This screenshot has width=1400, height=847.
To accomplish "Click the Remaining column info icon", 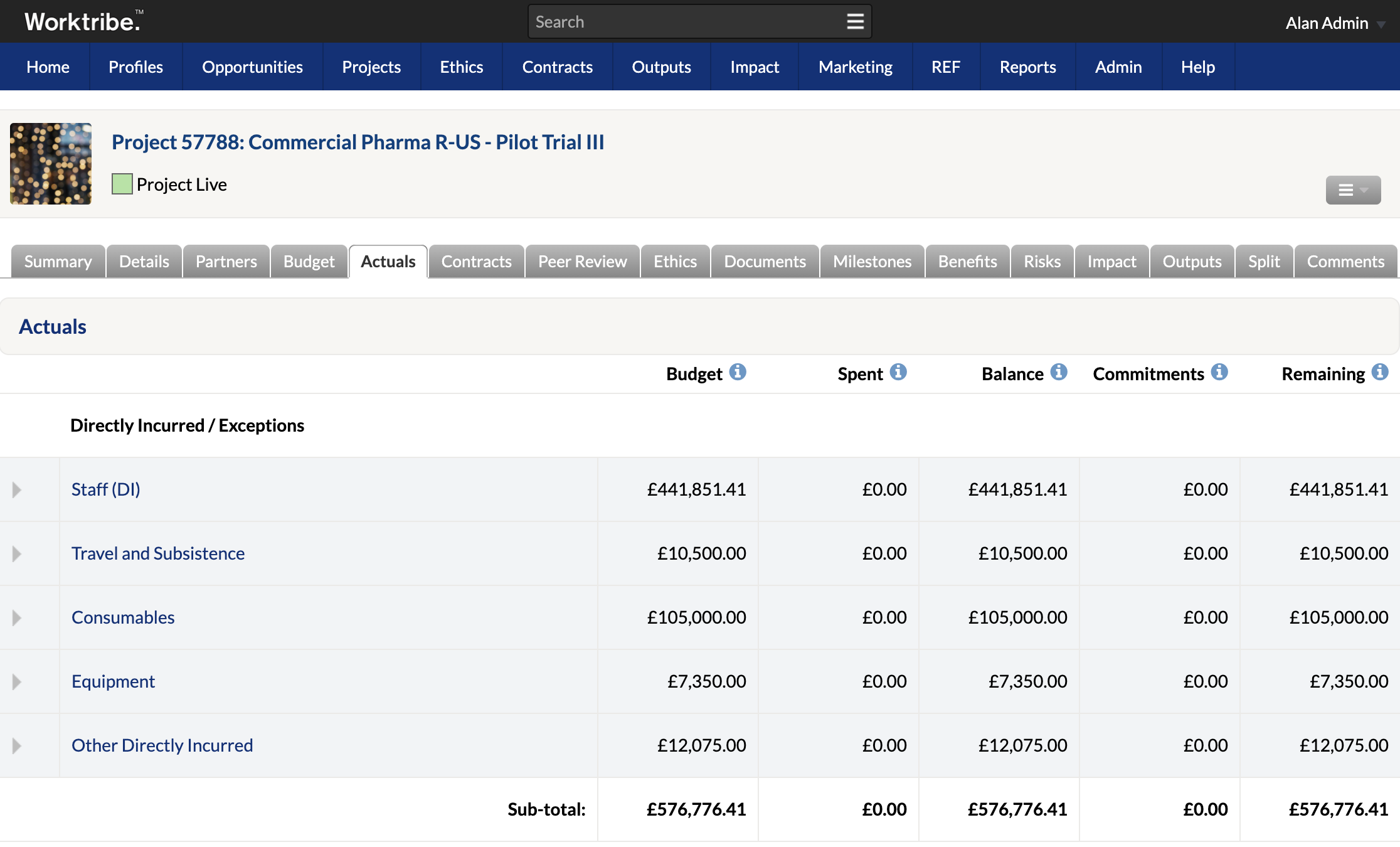I will click(x=1380, y=372).
